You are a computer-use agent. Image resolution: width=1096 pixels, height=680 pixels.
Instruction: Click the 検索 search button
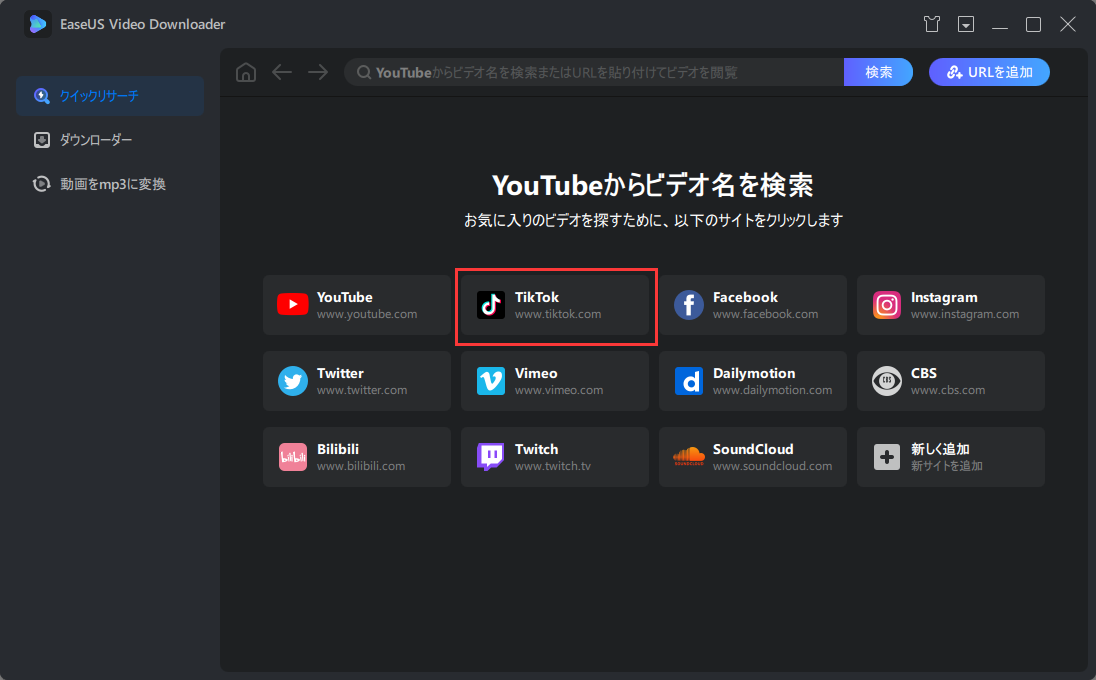(878, 72)
